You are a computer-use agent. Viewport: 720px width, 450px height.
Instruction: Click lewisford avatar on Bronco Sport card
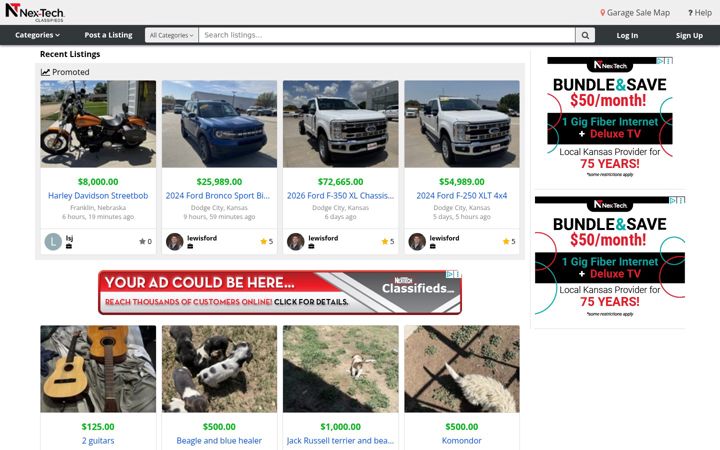pyautogui.click(x=174, y=242)
